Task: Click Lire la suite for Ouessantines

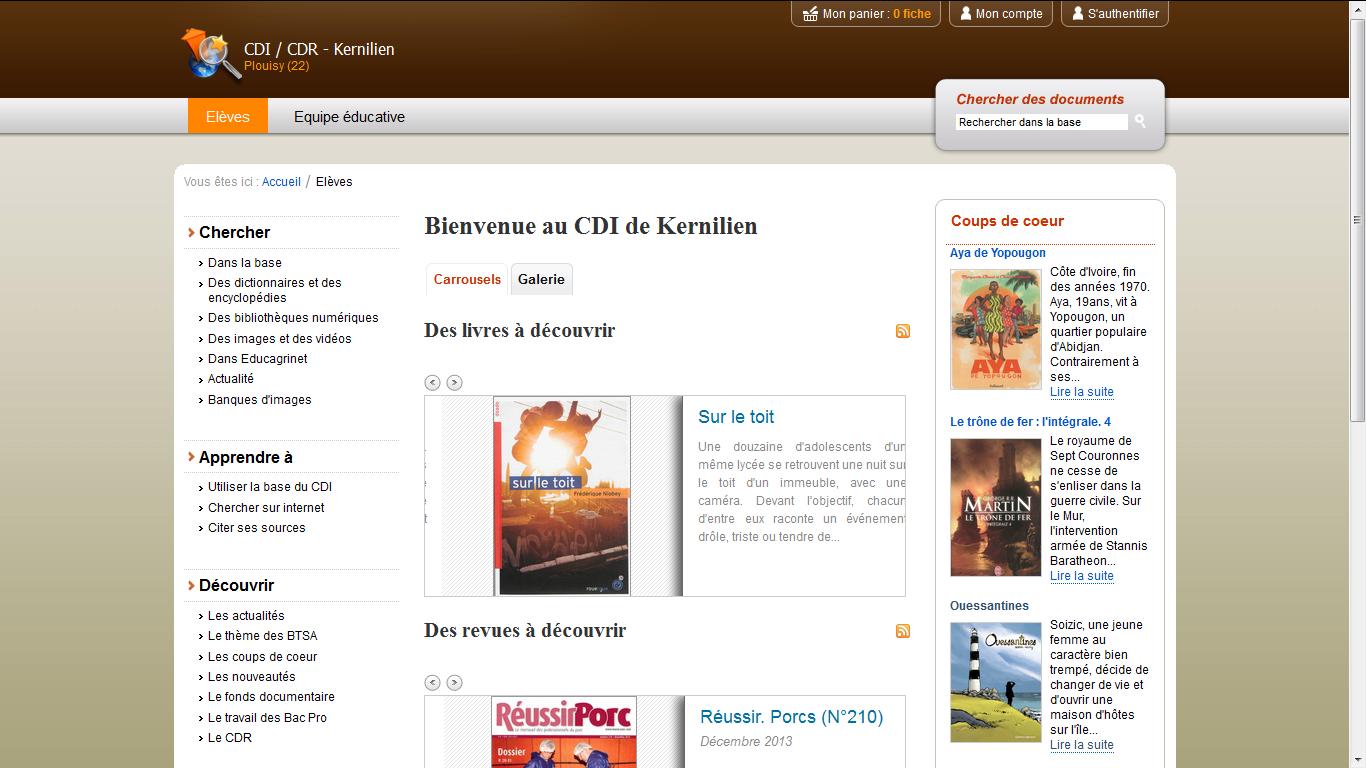Action: coord(1082,745)
